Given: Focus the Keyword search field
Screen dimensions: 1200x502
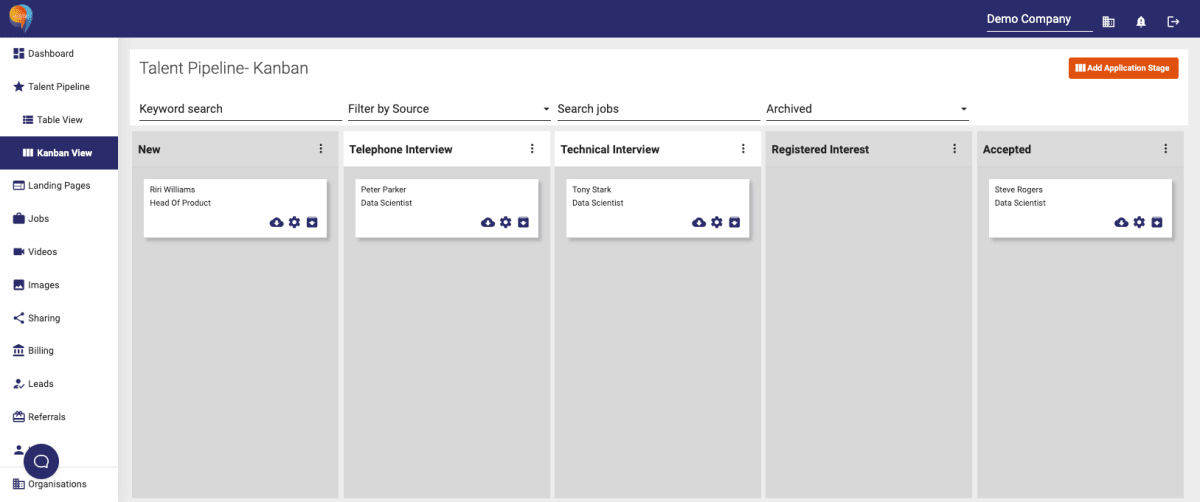Looking at the screenshot, I should pos(240,109).
